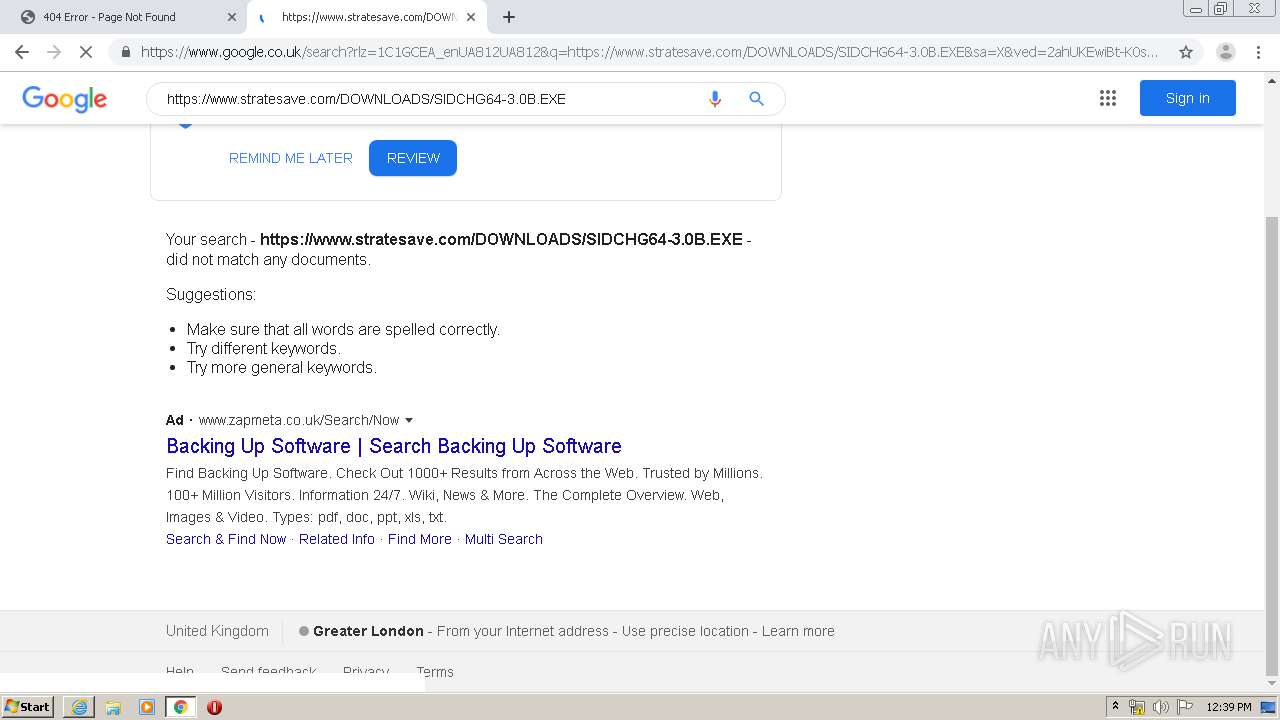Click the Greater London location text
The height and width of the screenshot is (720, 1280).
368,631
